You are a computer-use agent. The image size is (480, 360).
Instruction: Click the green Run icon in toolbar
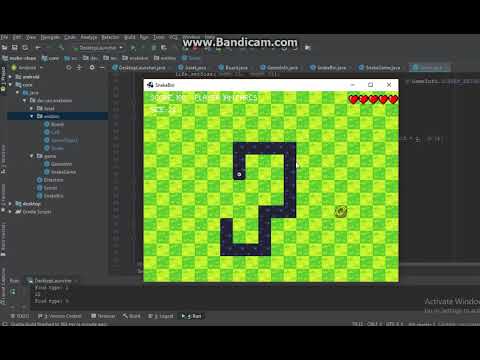(x=133, y=48)
